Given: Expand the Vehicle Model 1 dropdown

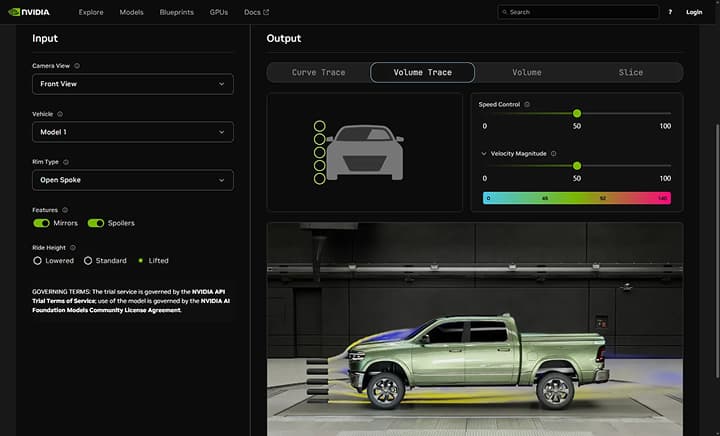Looking at the screenshot, I should (x=133, y=132).
